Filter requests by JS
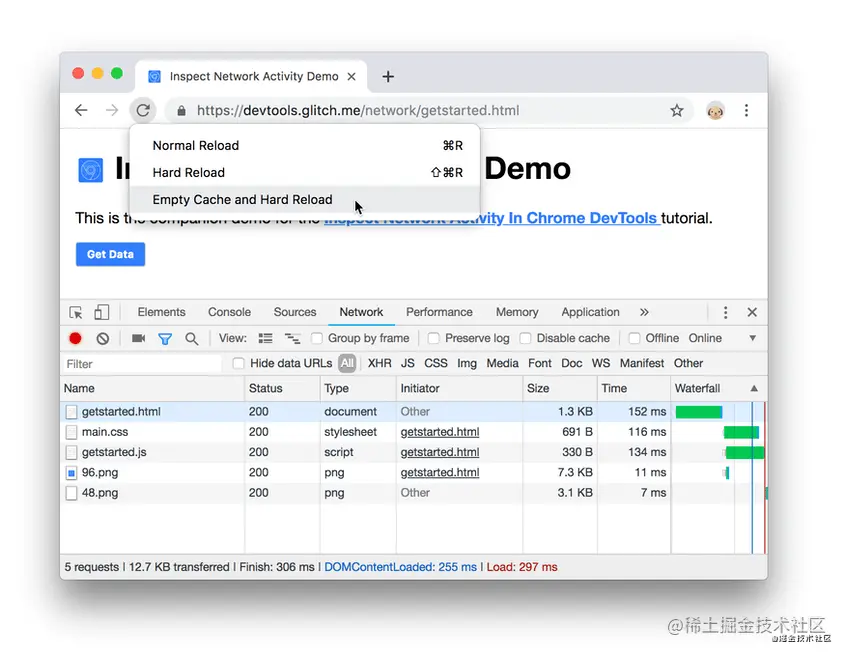Image resolution: width=845 pixels, height=655 pixels. pos(407,363)
